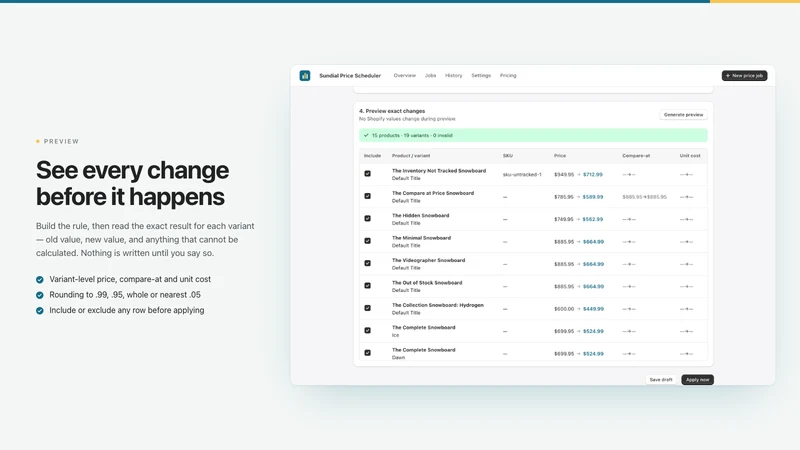Viewport: 800px width, 450px height.
Task: Click the $589.99 new price
Action: [x=593, y=197]
